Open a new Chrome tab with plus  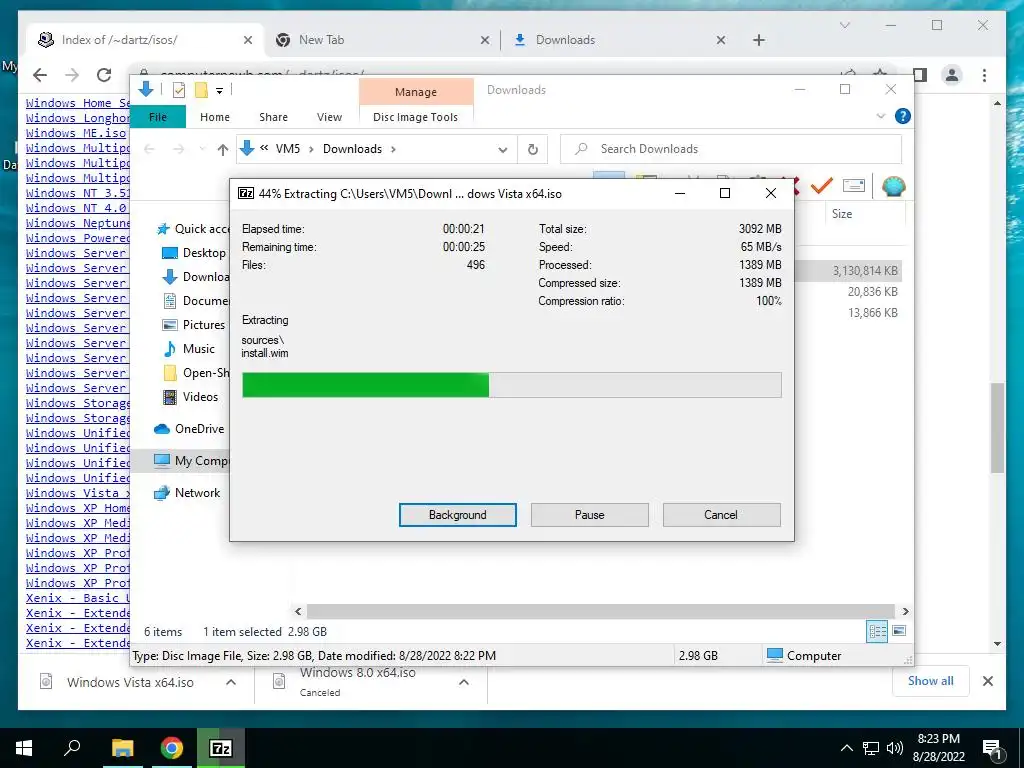click(758, 40)
